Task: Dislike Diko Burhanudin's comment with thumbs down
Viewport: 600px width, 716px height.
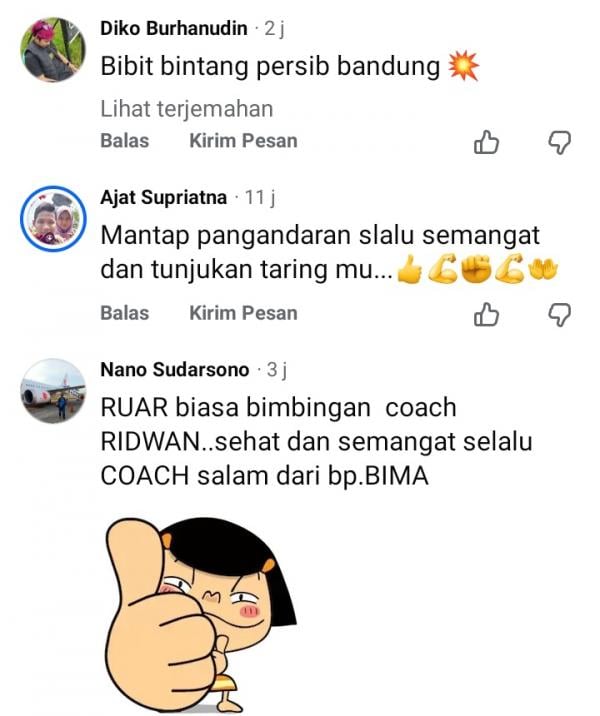Action: [x=559, y=143]
